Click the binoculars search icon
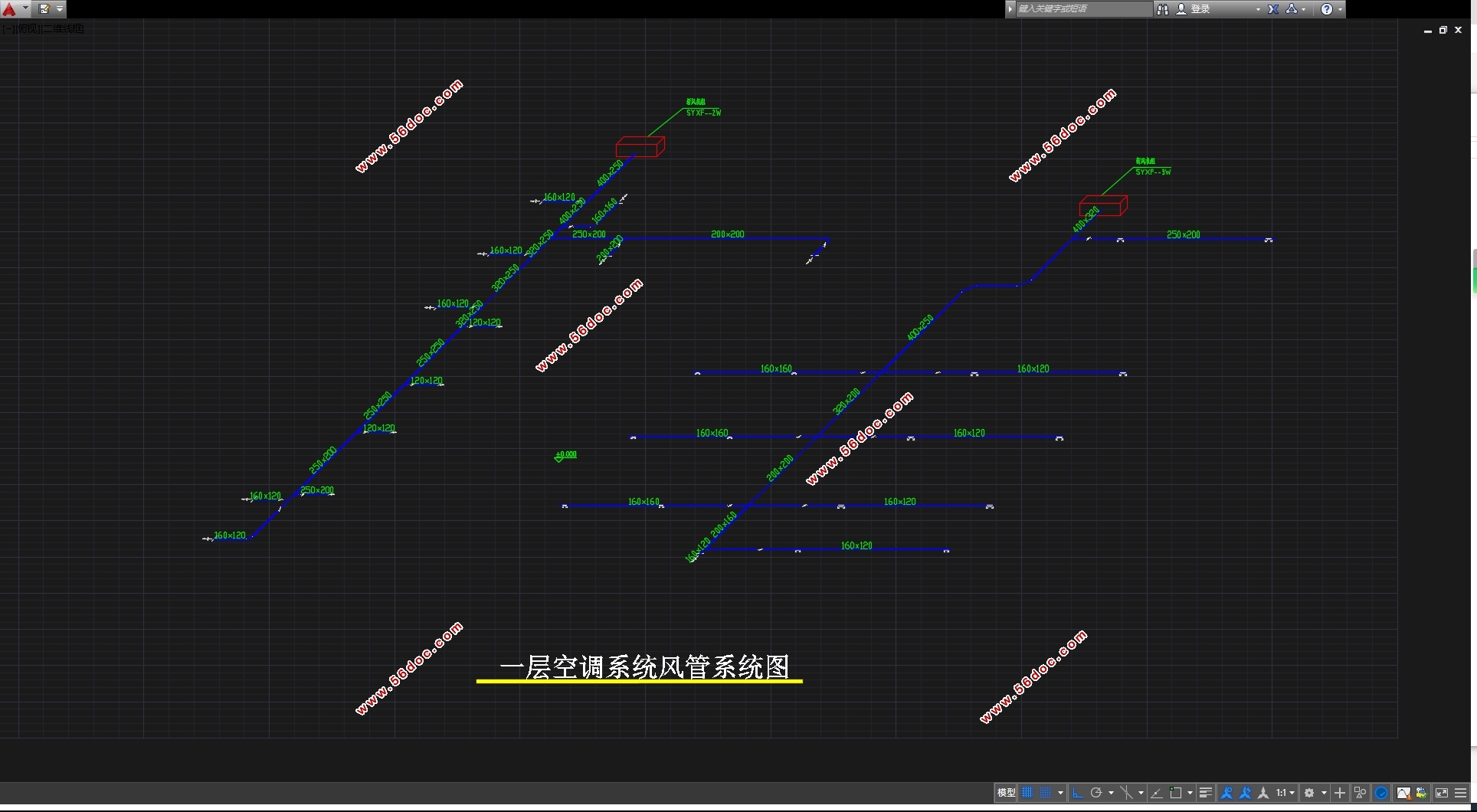 coord(1163,9)
